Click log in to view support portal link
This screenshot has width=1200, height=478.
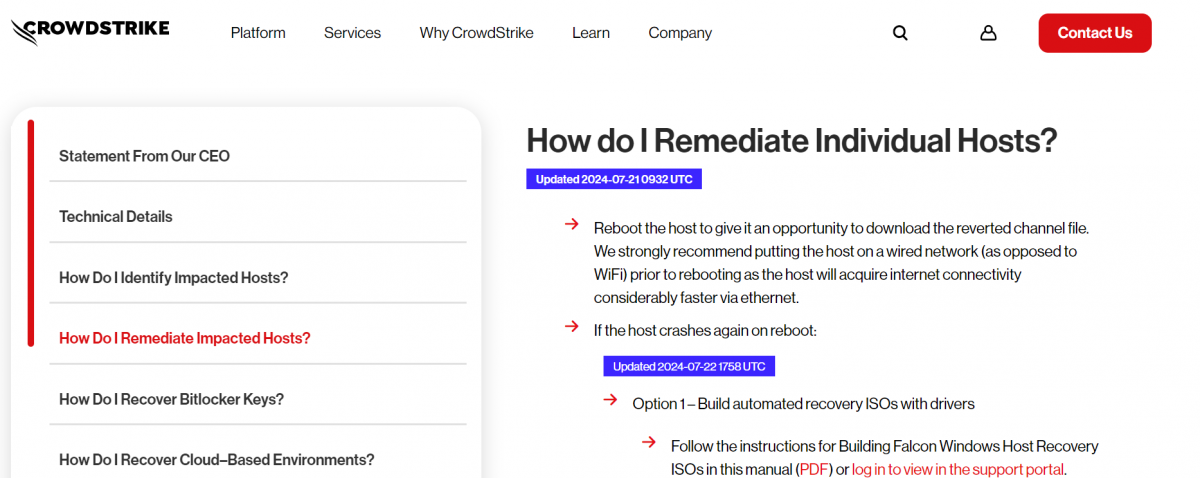coord(958,469)
